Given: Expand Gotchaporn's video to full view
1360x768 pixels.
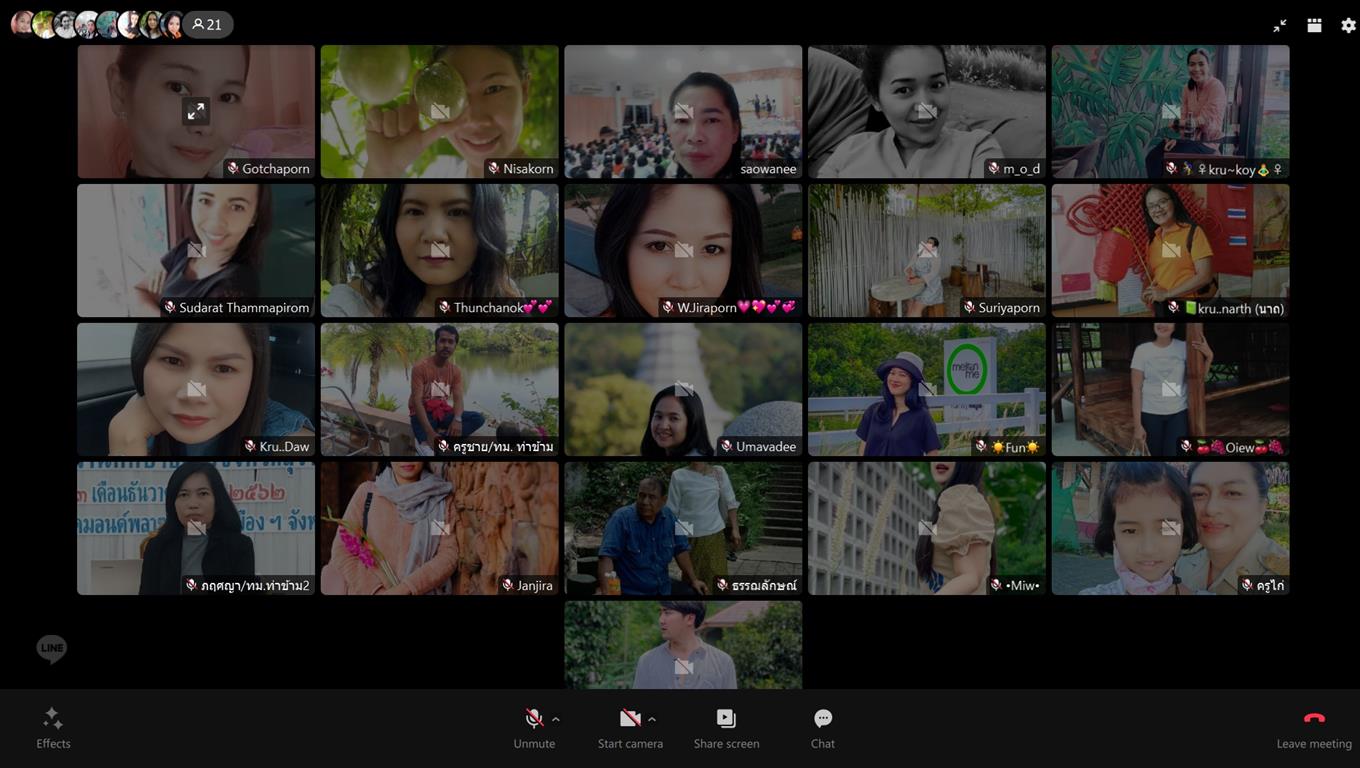Looking at the screenshot, I should (196, 111).
